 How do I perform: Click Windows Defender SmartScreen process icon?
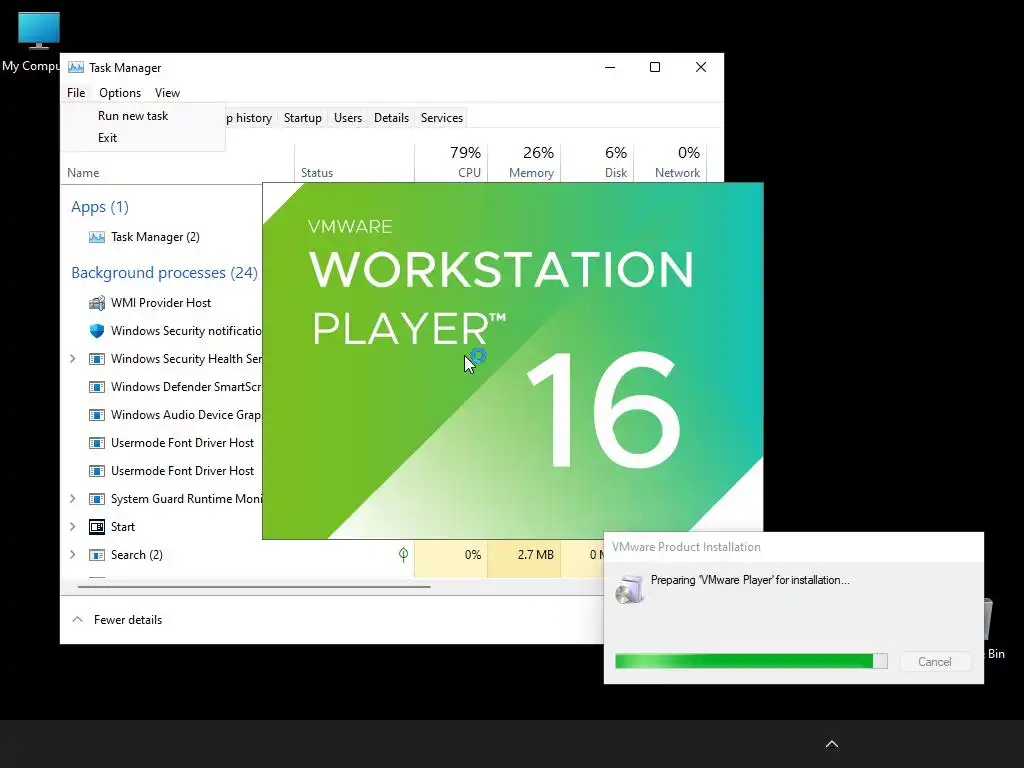click(x=97, y=387)
